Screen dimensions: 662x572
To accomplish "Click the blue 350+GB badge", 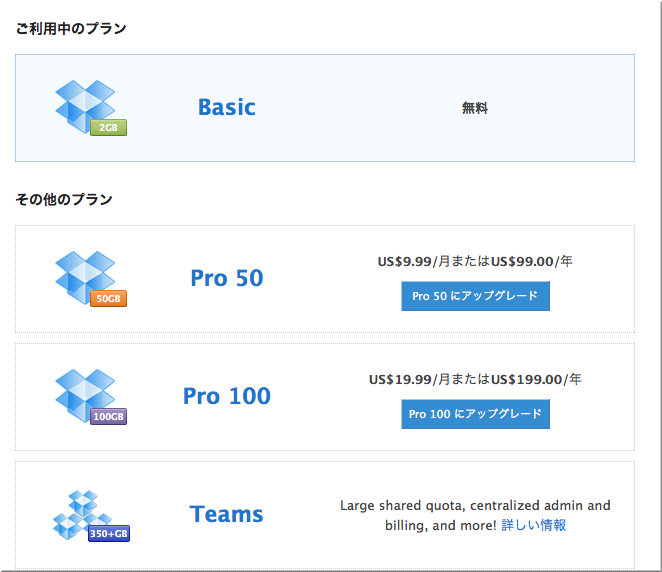I will point(109,534).
